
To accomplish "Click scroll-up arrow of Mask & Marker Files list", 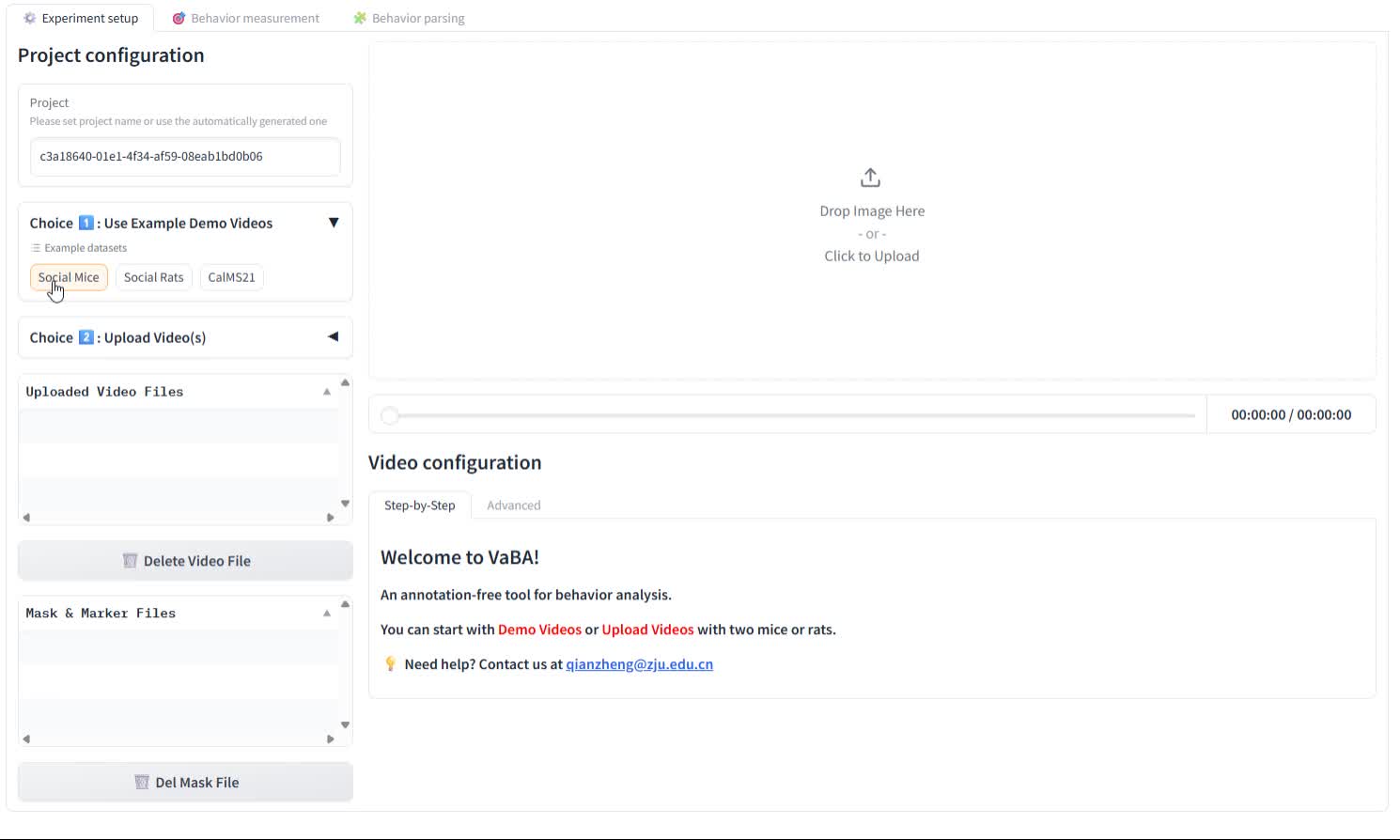I will pyautogui.click(x=345, y=604).
